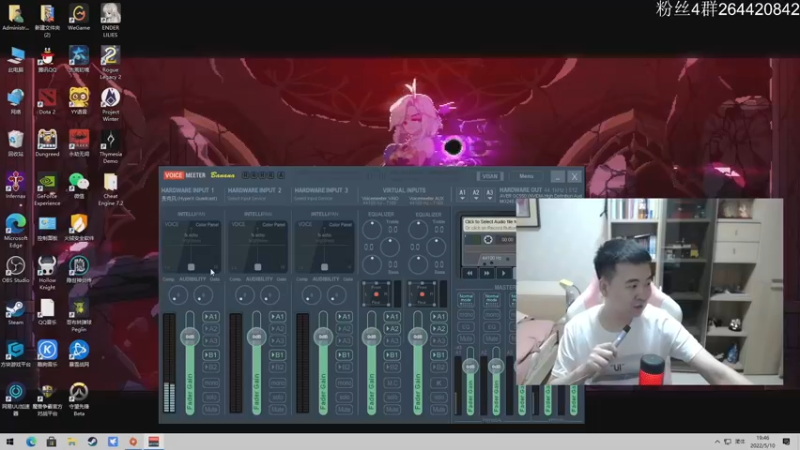Click Color Panel on Hardware Input 2
Image resolution: width=800 pixels, height=450 pixels.
coord(273,224)
